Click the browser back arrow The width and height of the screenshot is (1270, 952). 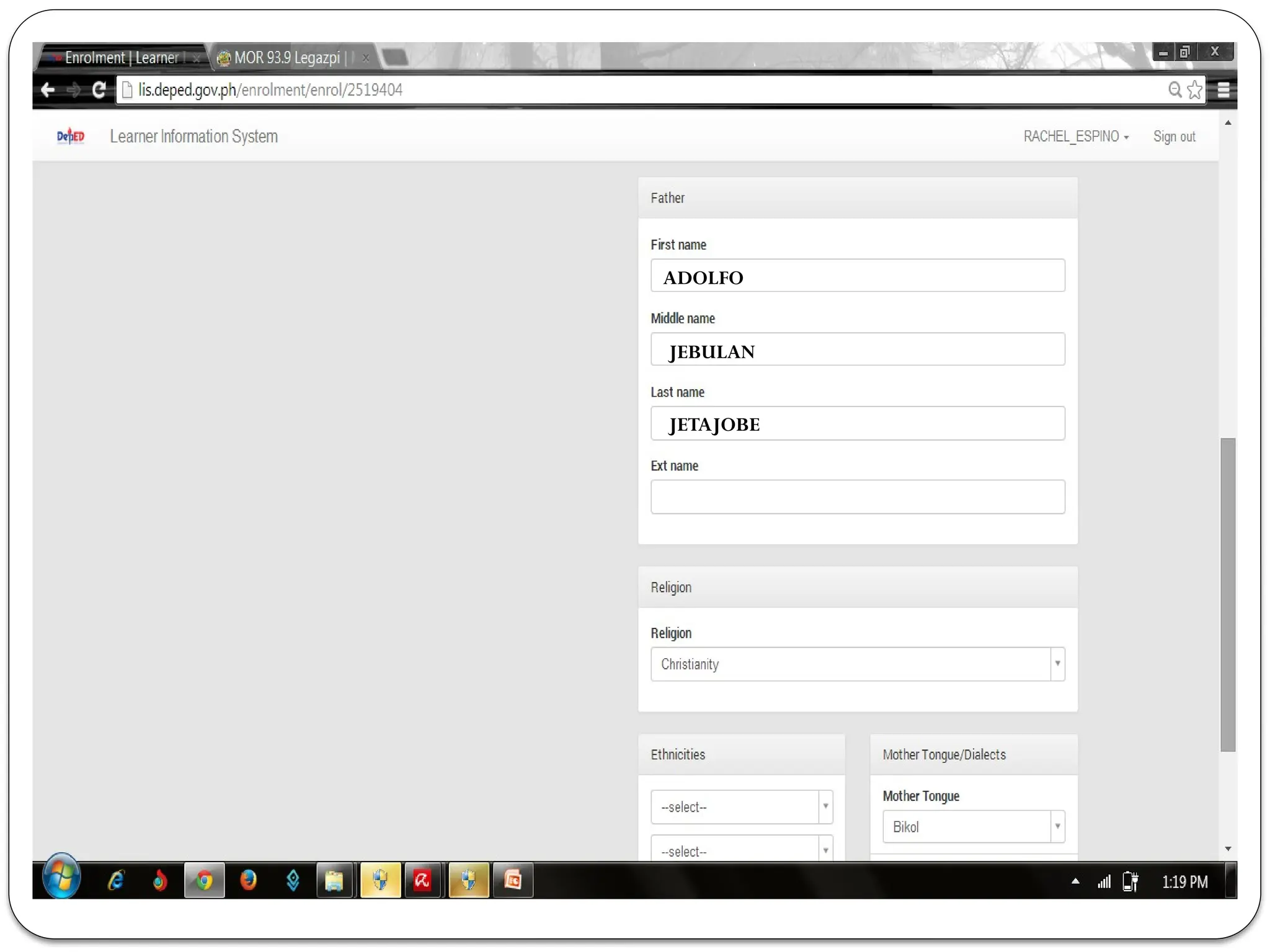click(x=48, y=90)
